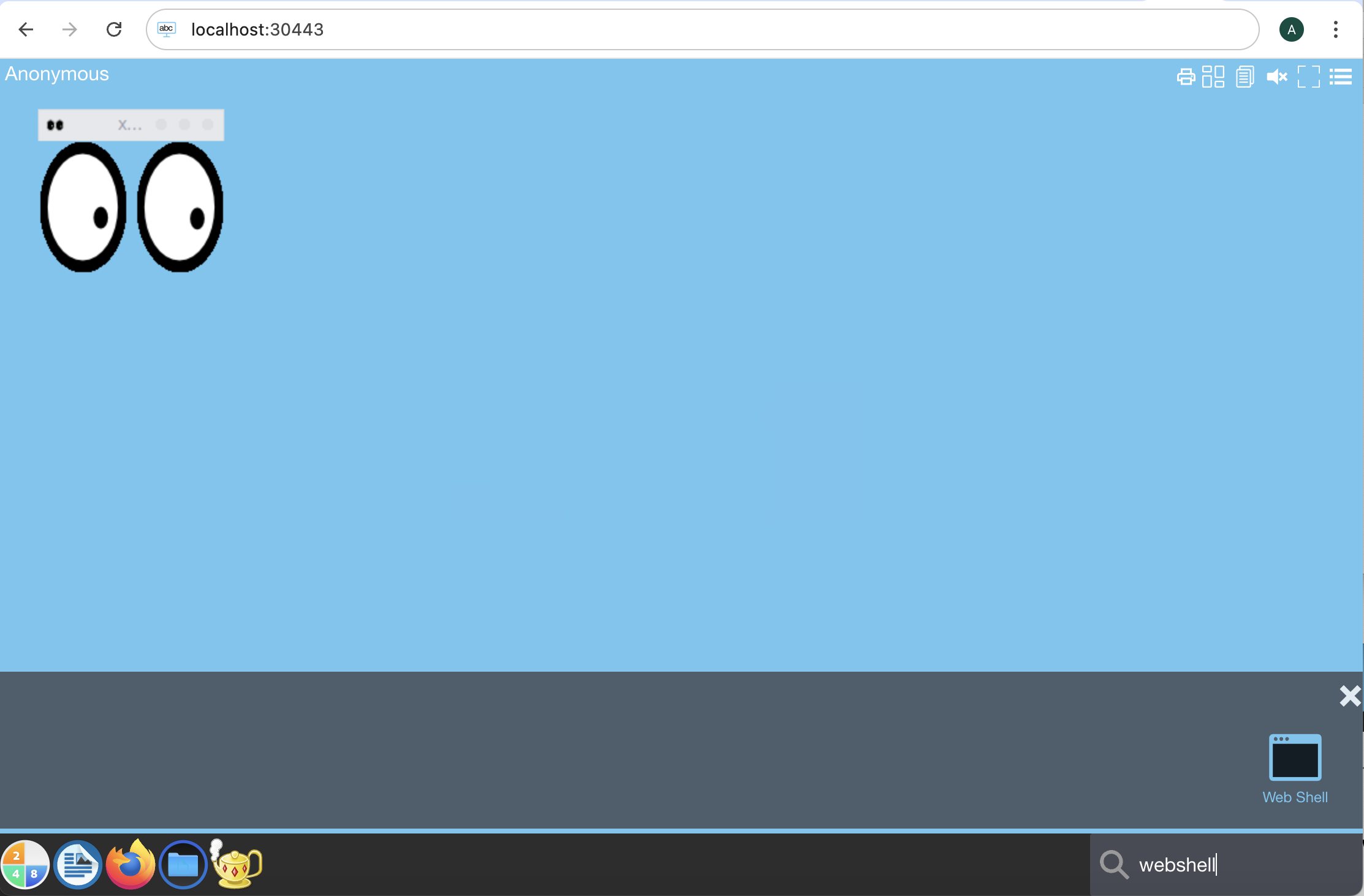The image size is (1364, 896).
Task: Click the site info icon in address bar
Action: (x=167, y=29)
